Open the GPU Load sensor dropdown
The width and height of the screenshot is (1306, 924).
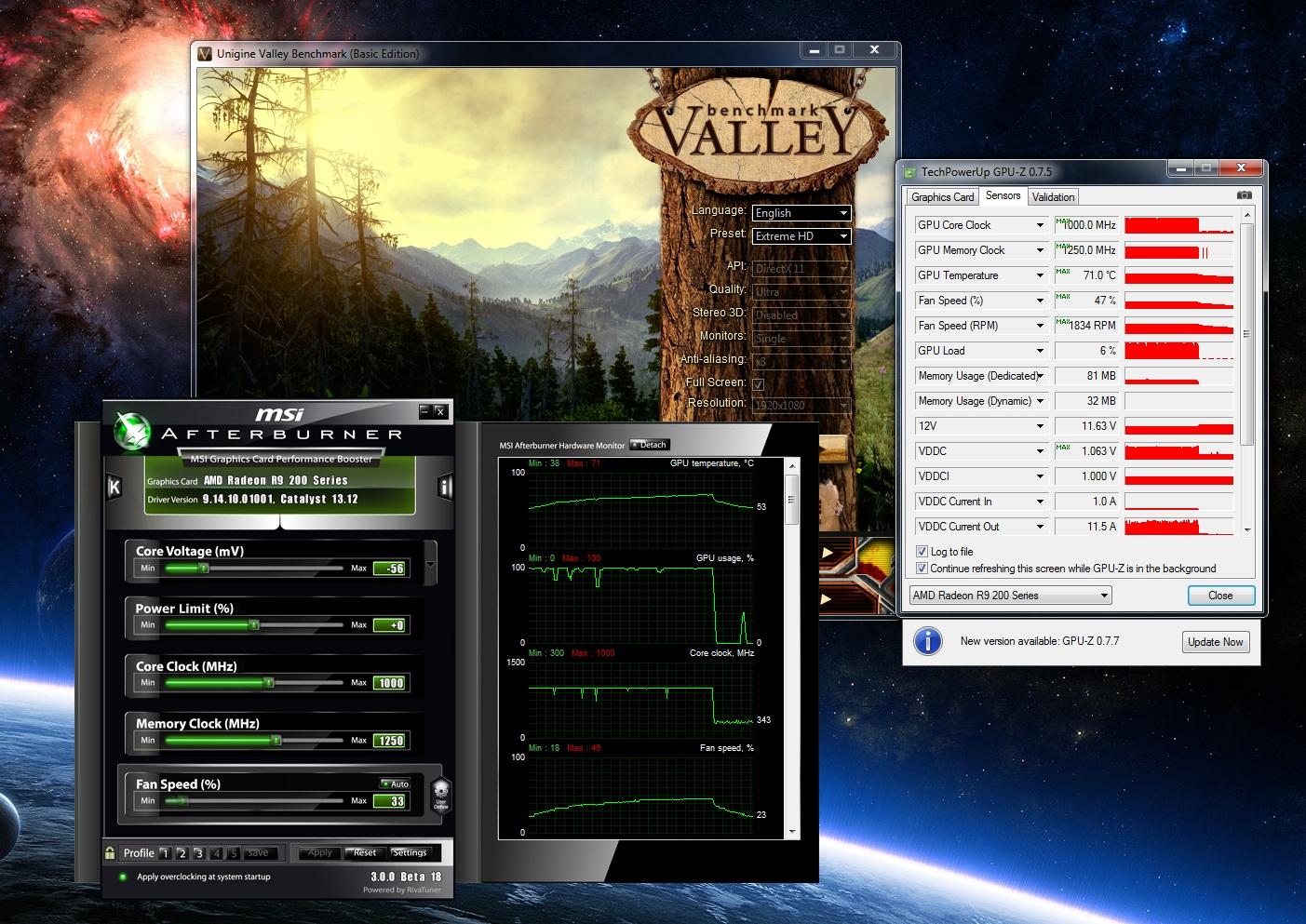point(1040,351)
